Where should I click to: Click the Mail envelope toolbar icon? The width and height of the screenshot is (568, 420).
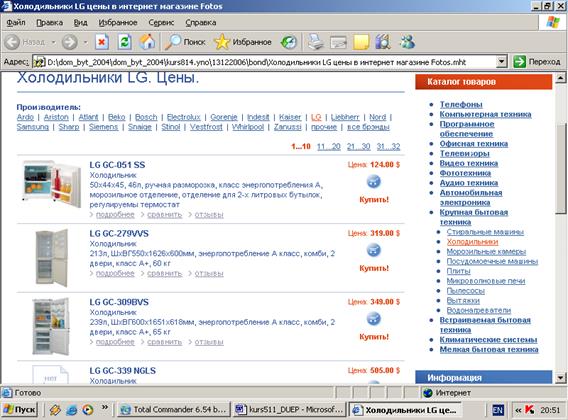click(x=338, y=42)
